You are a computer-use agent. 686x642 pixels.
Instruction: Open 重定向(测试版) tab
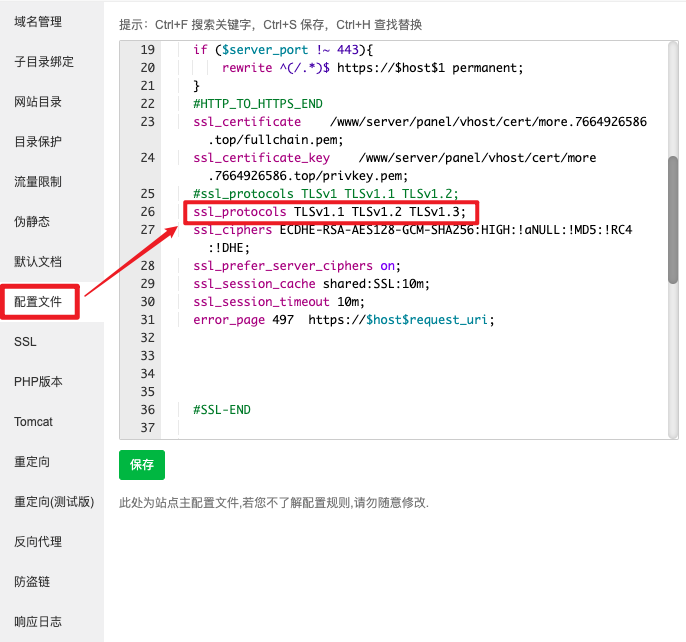(53, 501)
